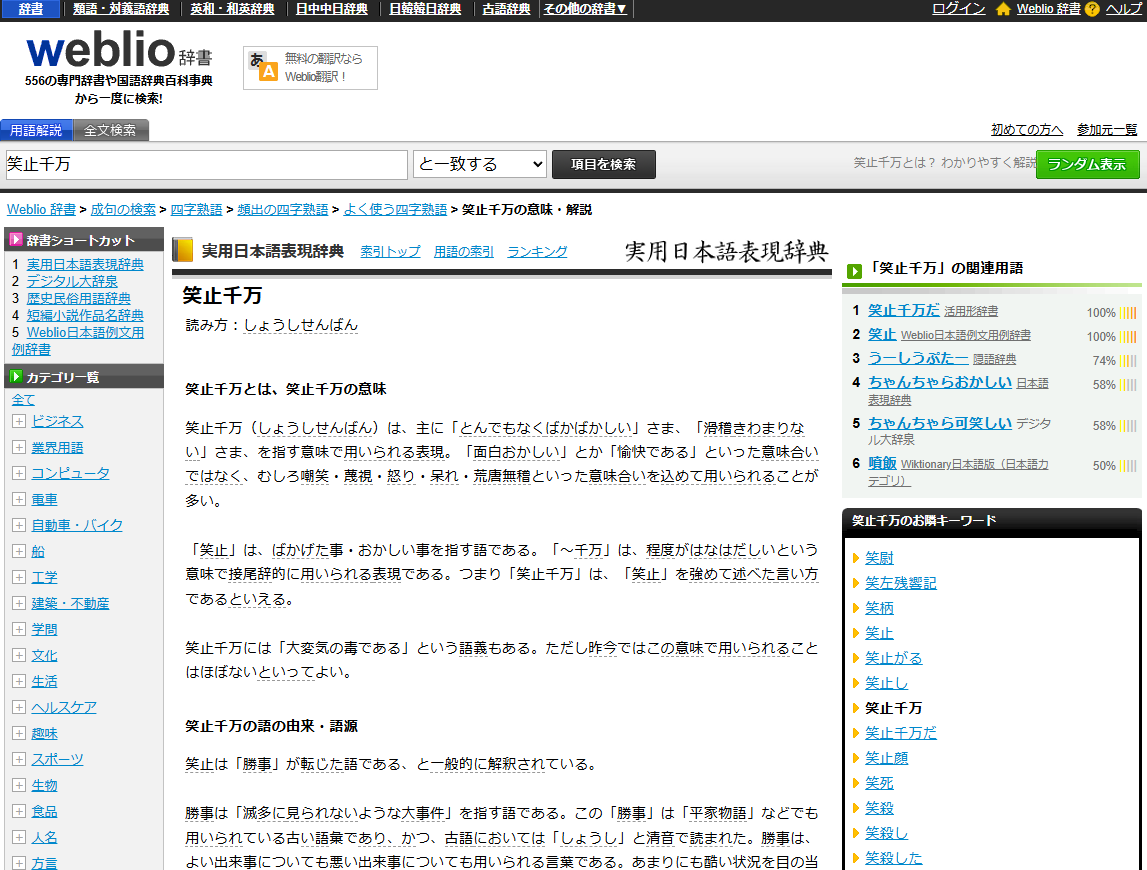Open the 用語の索引 link
This screenshot has height=870, width=1147.
coord(464,252)
